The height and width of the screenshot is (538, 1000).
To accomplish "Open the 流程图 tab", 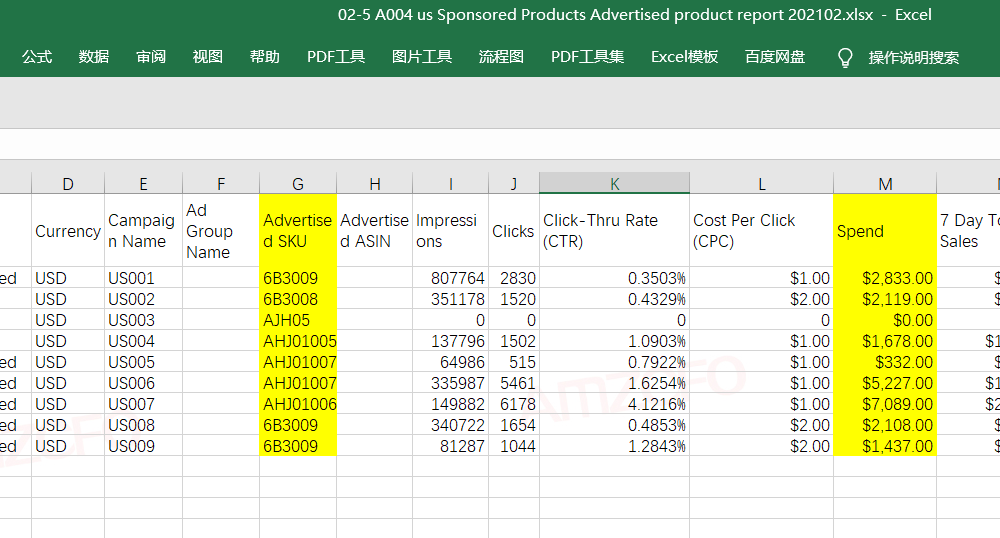I will point(501,57).
